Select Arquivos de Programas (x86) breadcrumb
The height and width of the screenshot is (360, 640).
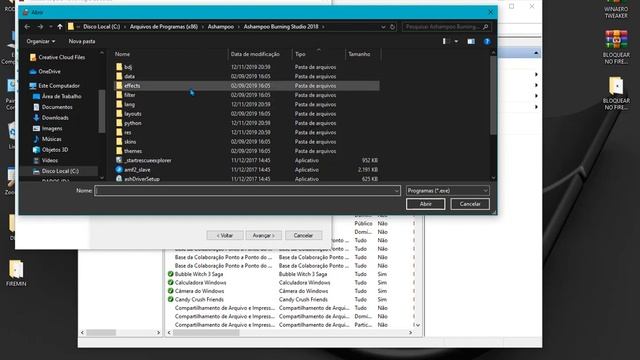point(164,27)
